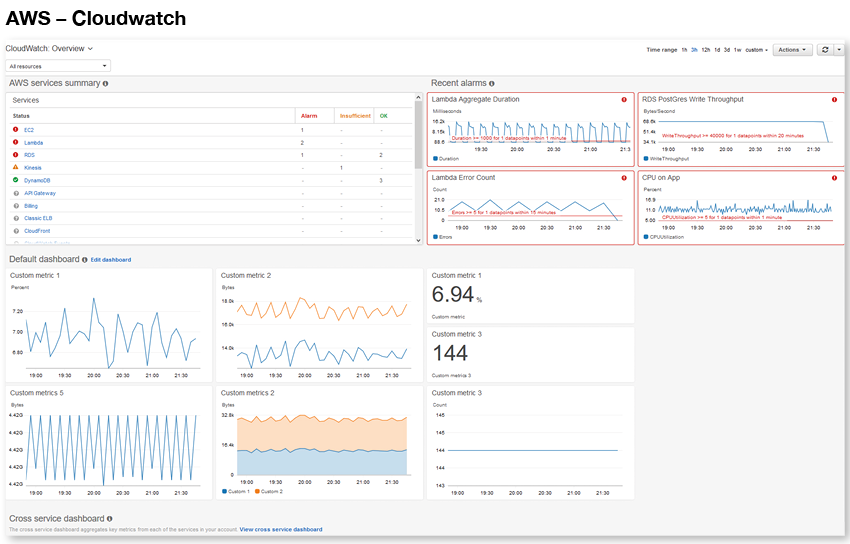The height and width of the screenshot is (544, 850).
Task: Open the API Gateway service link
Action: click(40, 193)
